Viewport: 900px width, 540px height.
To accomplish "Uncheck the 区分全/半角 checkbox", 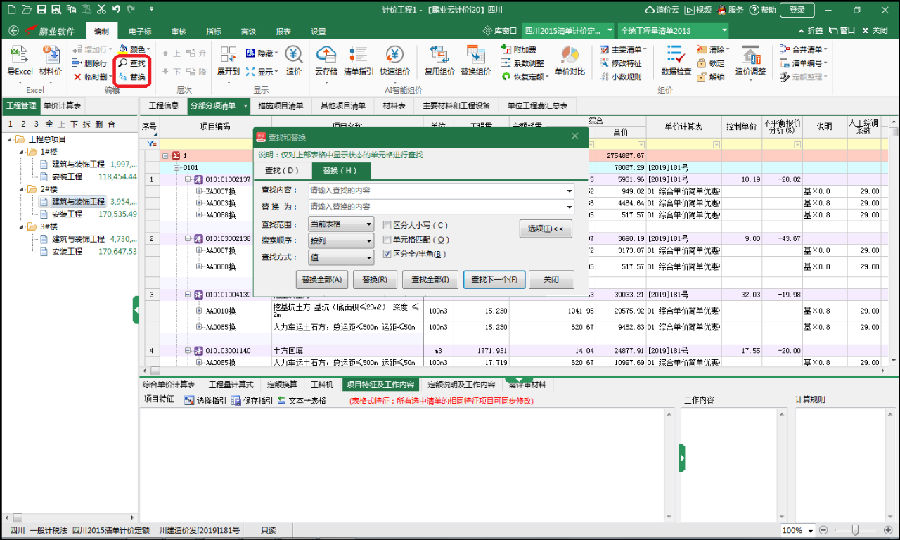I will point(388,255).
